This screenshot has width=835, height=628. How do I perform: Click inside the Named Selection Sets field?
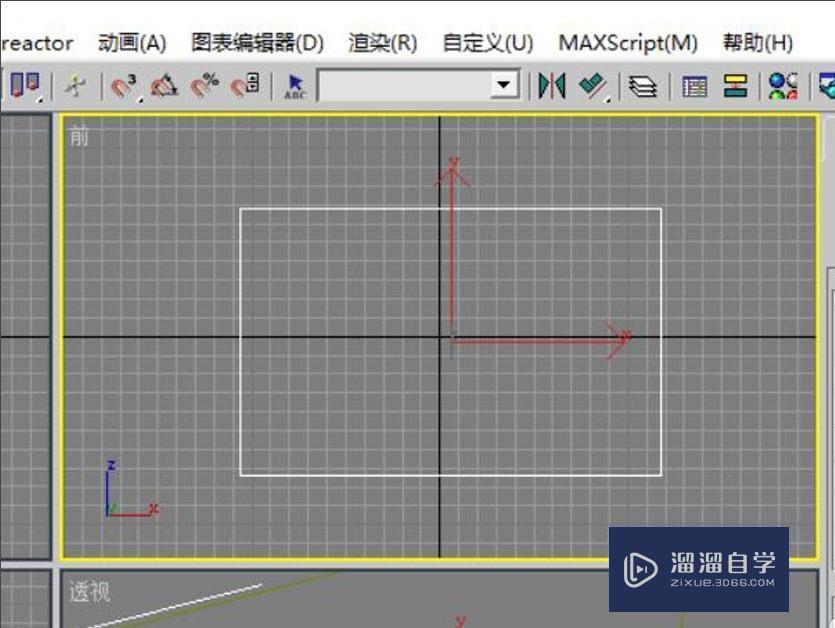(410, 85)
